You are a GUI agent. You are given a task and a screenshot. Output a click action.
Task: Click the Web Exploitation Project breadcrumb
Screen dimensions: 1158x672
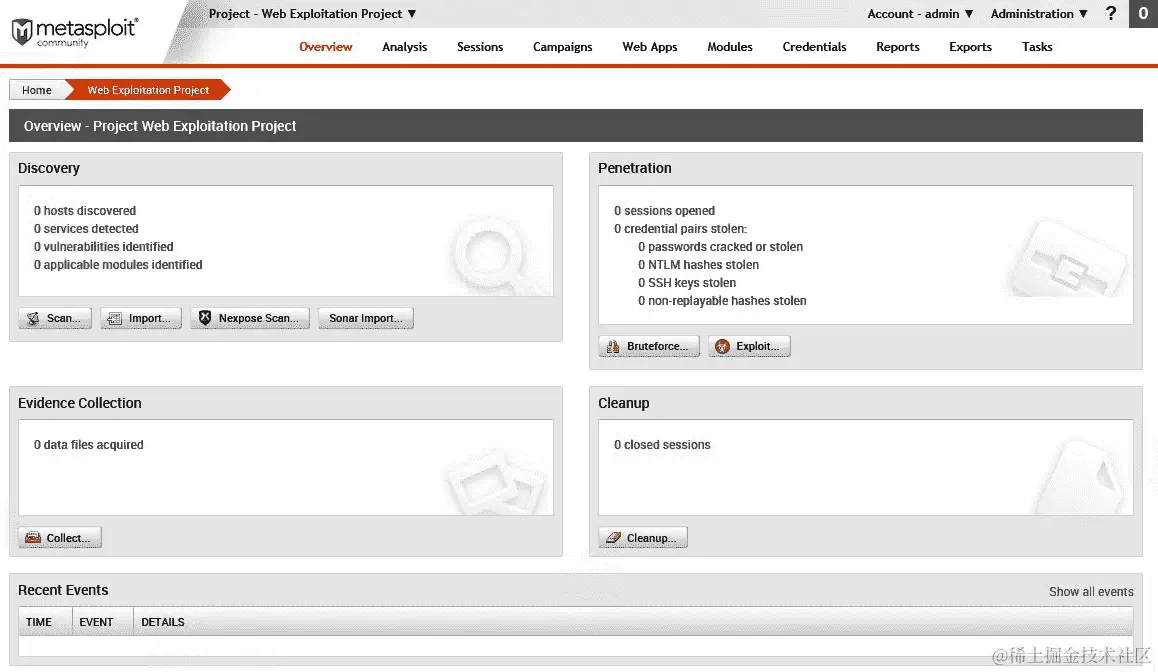click(148, 90)
